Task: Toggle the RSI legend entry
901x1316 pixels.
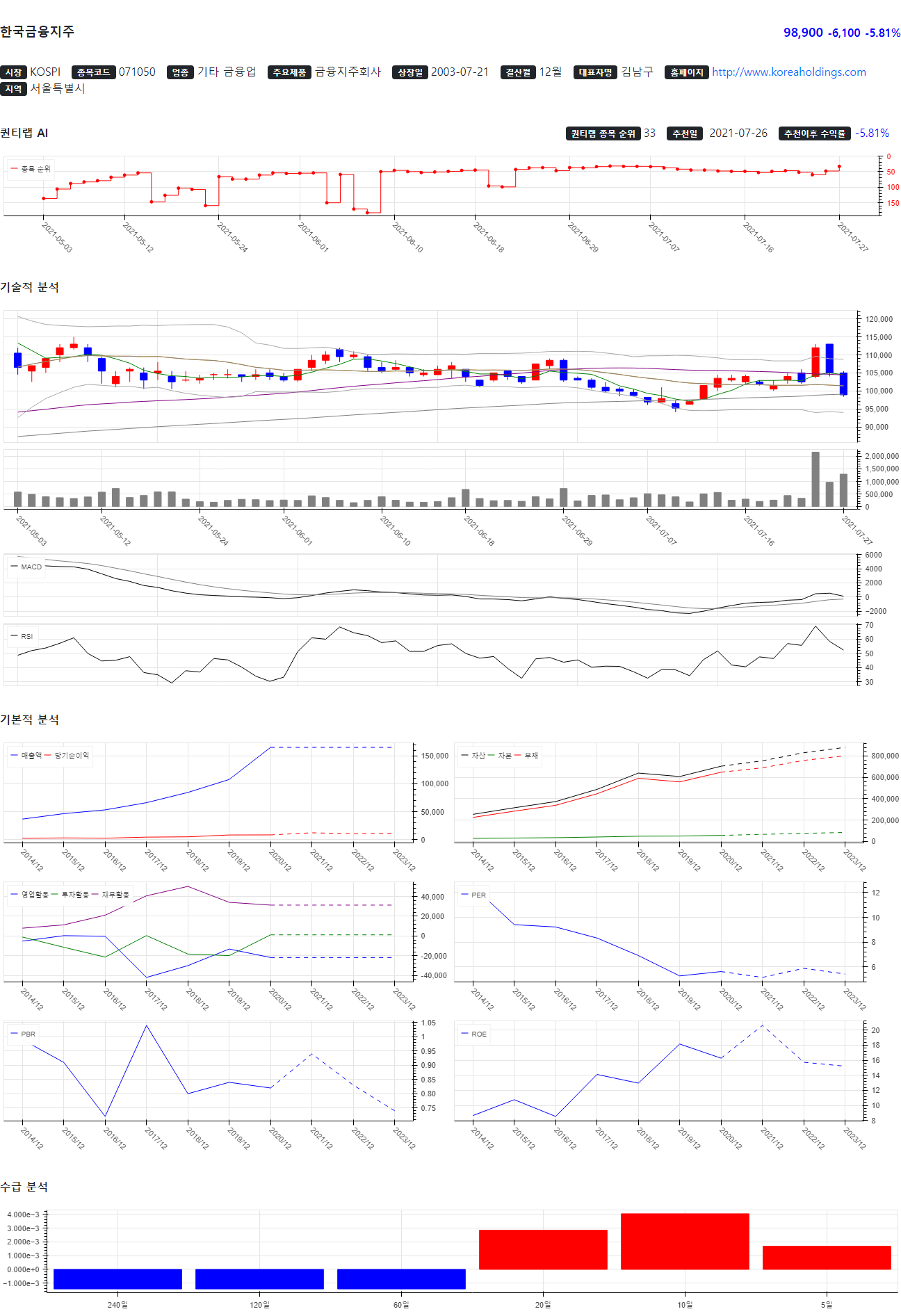Action: coord(22,636)
